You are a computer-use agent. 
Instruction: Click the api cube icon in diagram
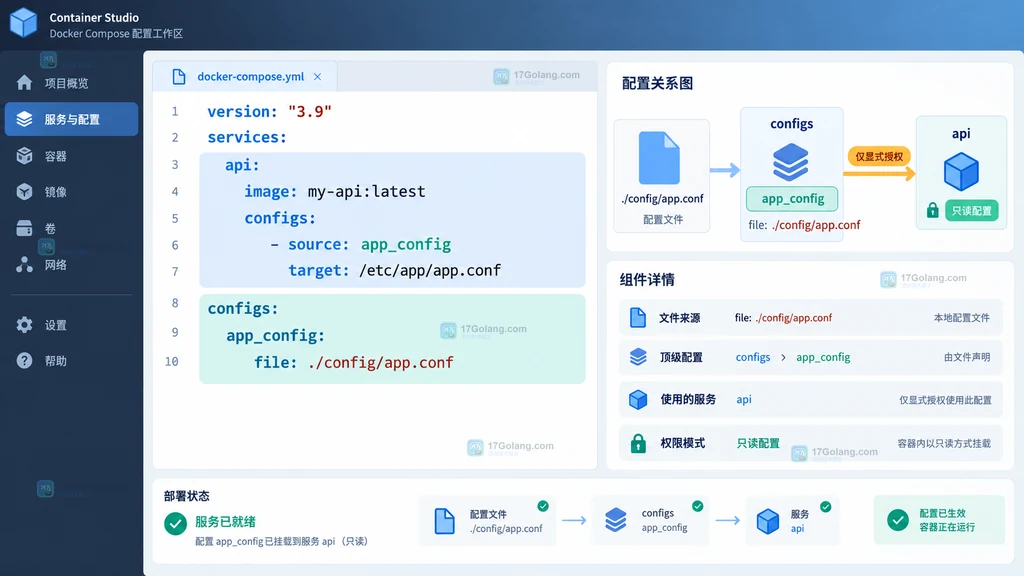pos(961,171)
